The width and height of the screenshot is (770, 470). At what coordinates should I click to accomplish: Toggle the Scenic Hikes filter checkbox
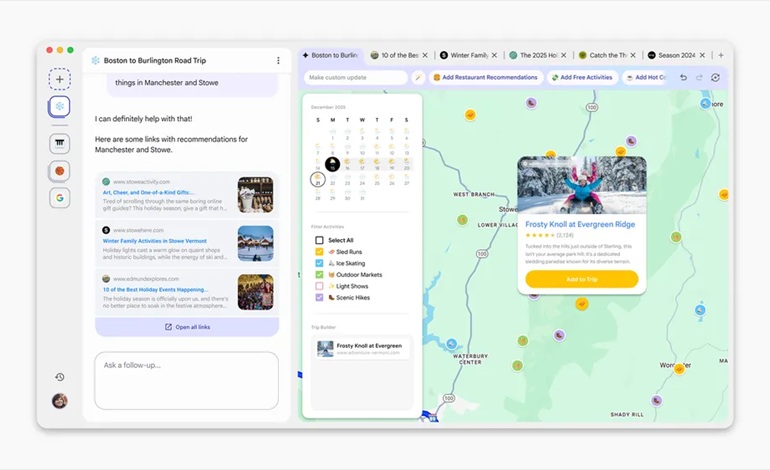point(320,297)
